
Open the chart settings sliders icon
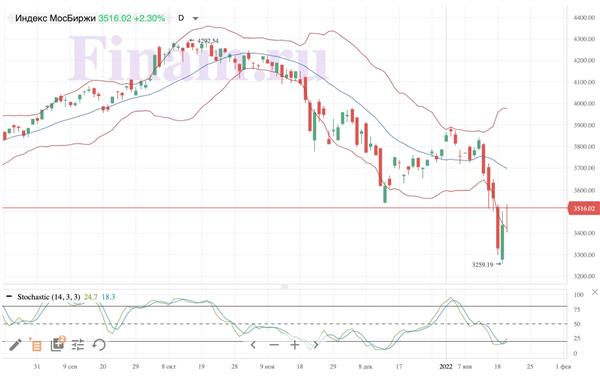click(78, 345)
